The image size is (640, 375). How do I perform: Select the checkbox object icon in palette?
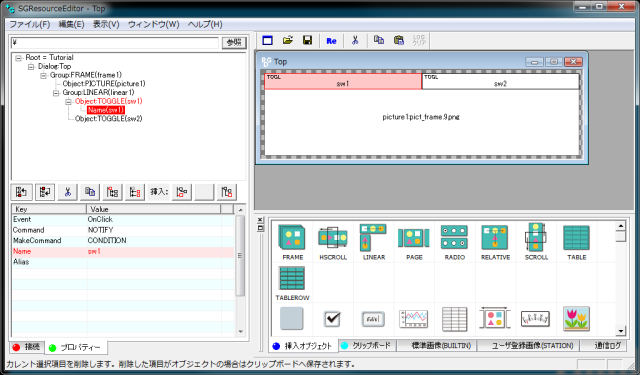click(332, 319)
